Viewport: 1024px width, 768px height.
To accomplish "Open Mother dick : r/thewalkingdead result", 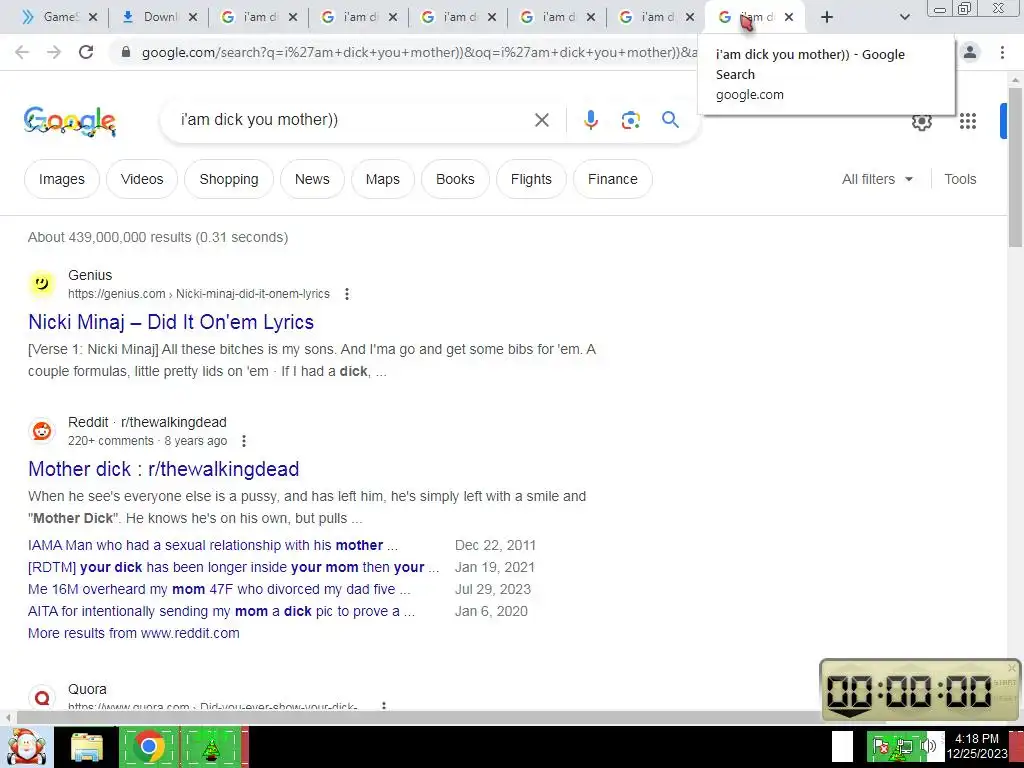I will [164, 469].
